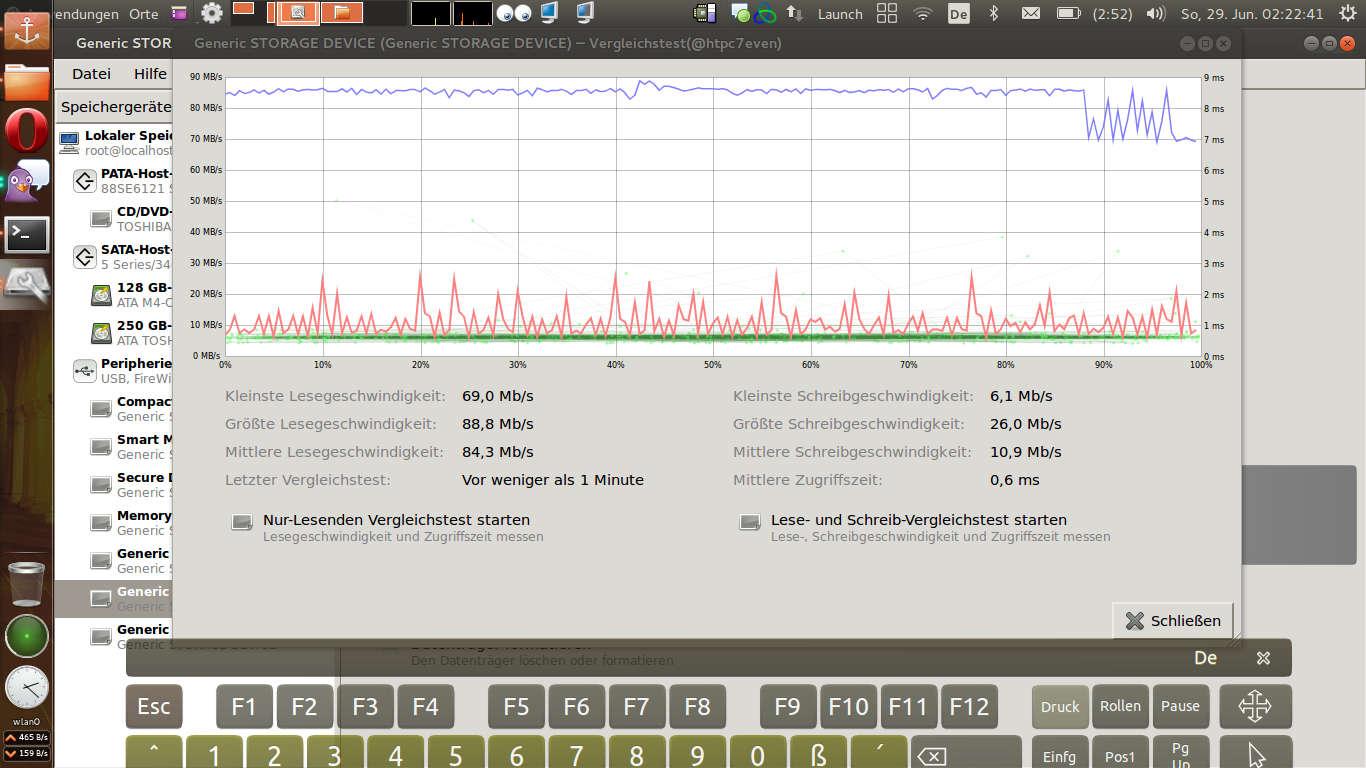This screenshot has width=1366, height=768.
Task: Open the Pidgin messenger dock icon
Action: pyautogui.click(x=27, y=180)
